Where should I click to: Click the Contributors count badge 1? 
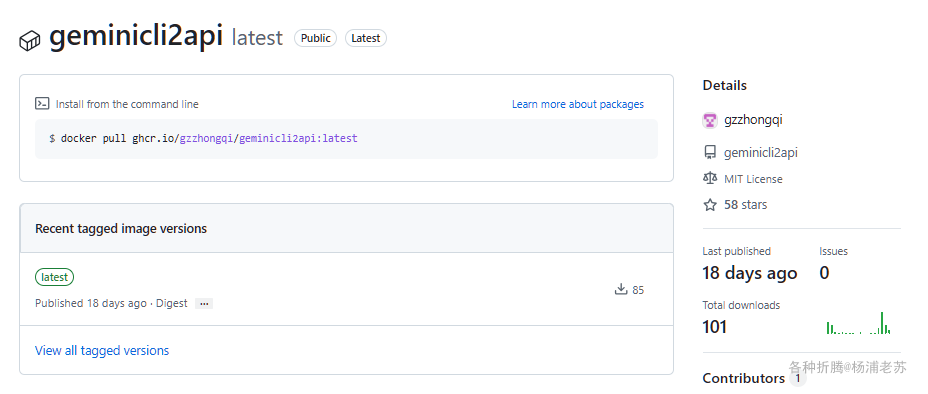(797, 378)
